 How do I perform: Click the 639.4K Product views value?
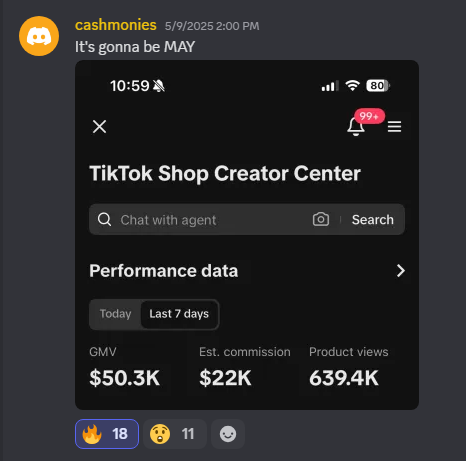pos(344,378)
